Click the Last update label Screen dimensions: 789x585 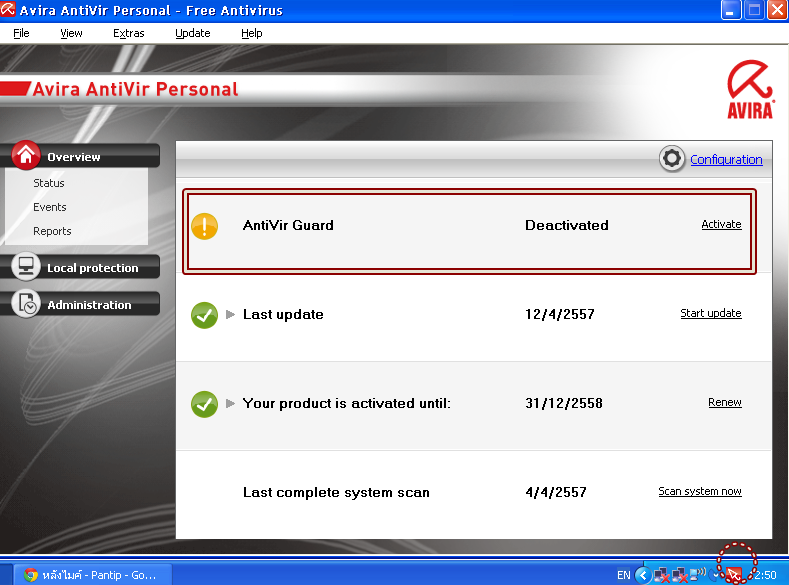click(x=283, y=314)
